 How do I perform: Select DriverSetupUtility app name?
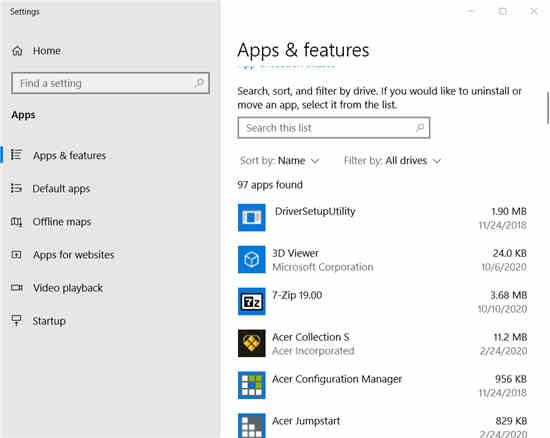315,211
